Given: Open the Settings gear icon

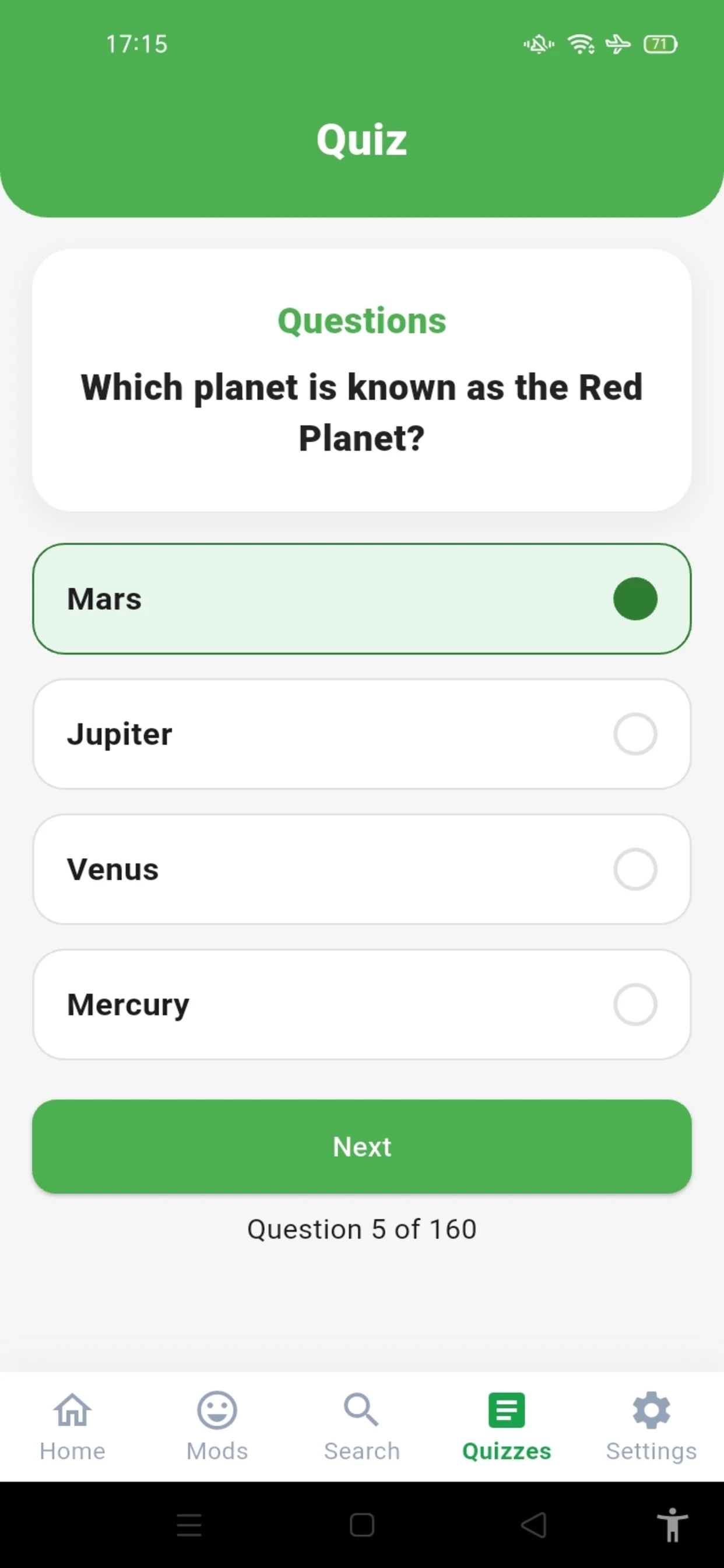Looking at the screenshot, I should (651, 1410).
